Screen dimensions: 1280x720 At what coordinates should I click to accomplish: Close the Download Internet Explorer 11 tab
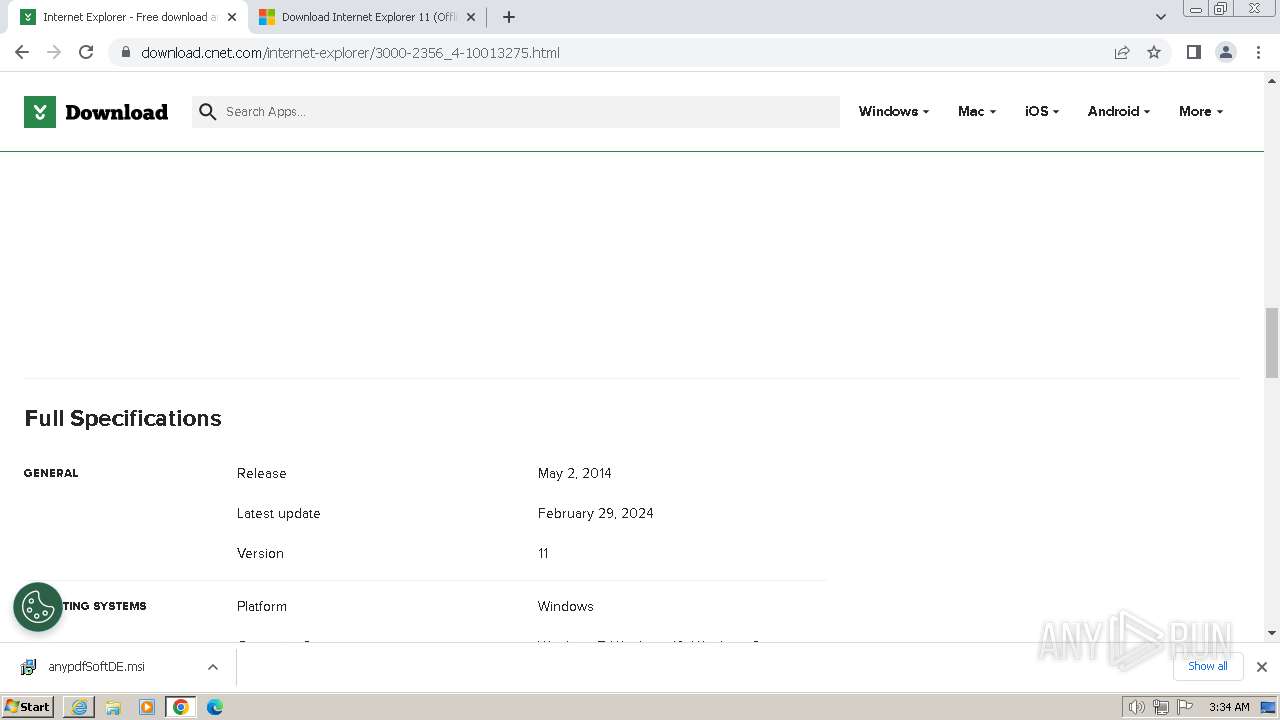coord(471,17)
